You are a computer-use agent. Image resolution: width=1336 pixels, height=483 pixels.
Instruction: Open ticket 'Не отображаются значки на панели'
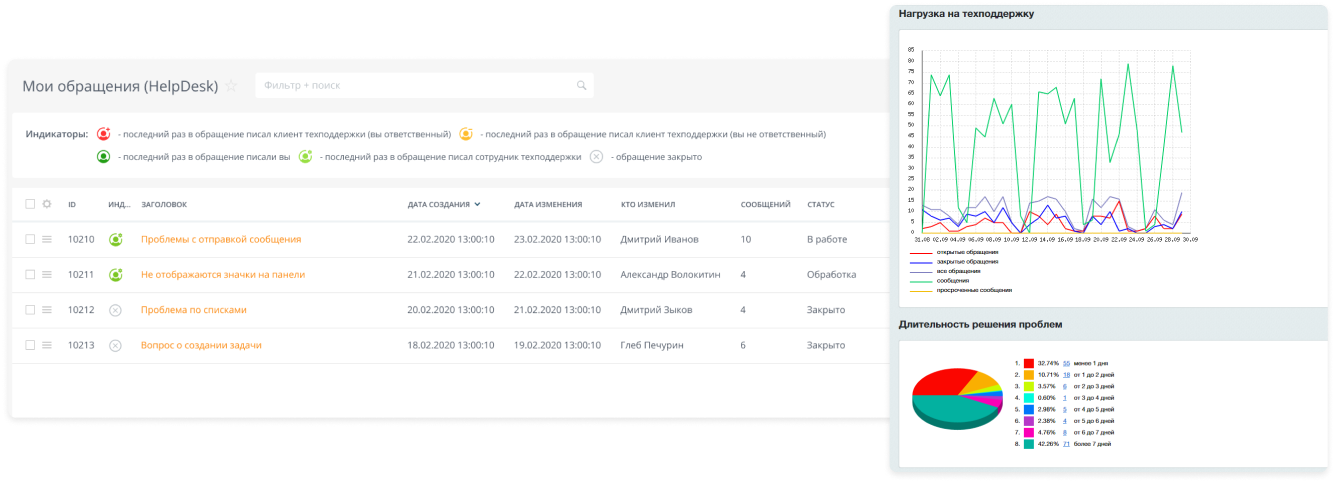(x=223, y=274)
